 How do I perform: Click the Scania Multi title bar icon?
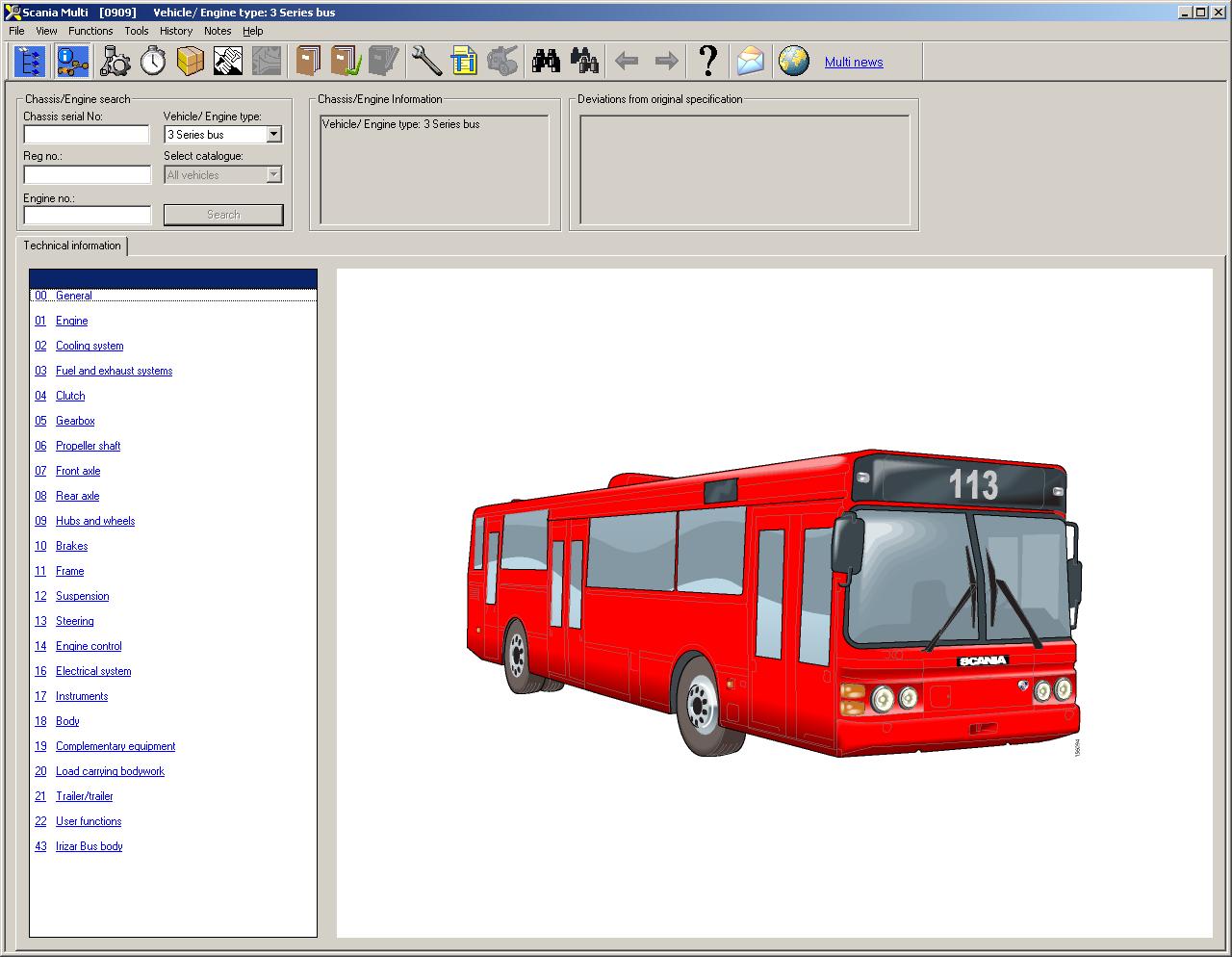13,13
